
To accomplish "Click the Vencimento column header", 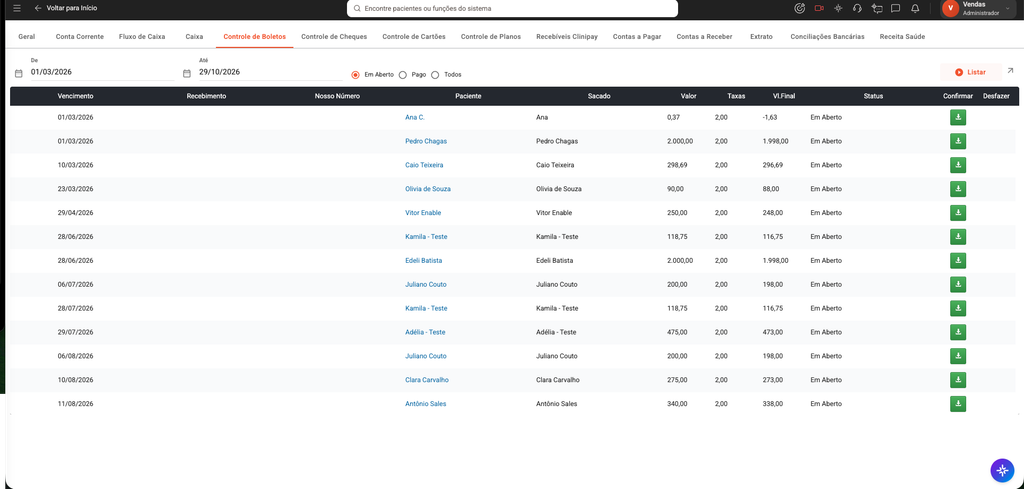I will tap(75, 96).
